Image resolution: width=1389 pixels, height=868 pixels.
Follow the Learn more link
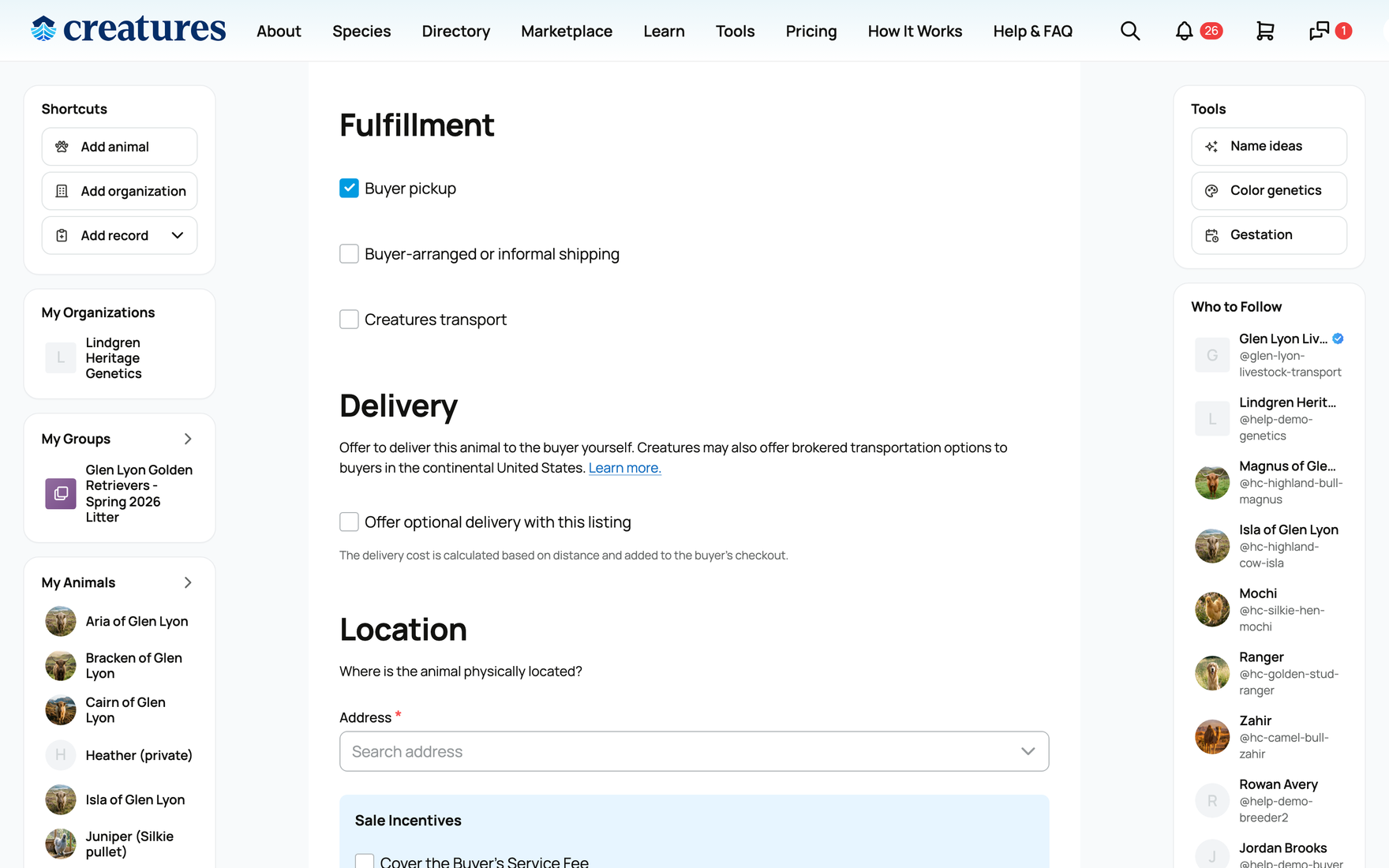[x=624, y=468]
